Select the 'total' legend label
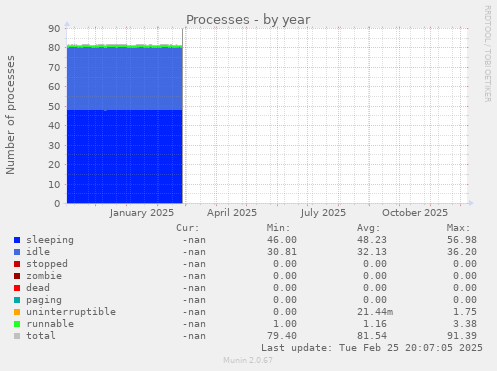The image size is (497, 371). [41, 336]
